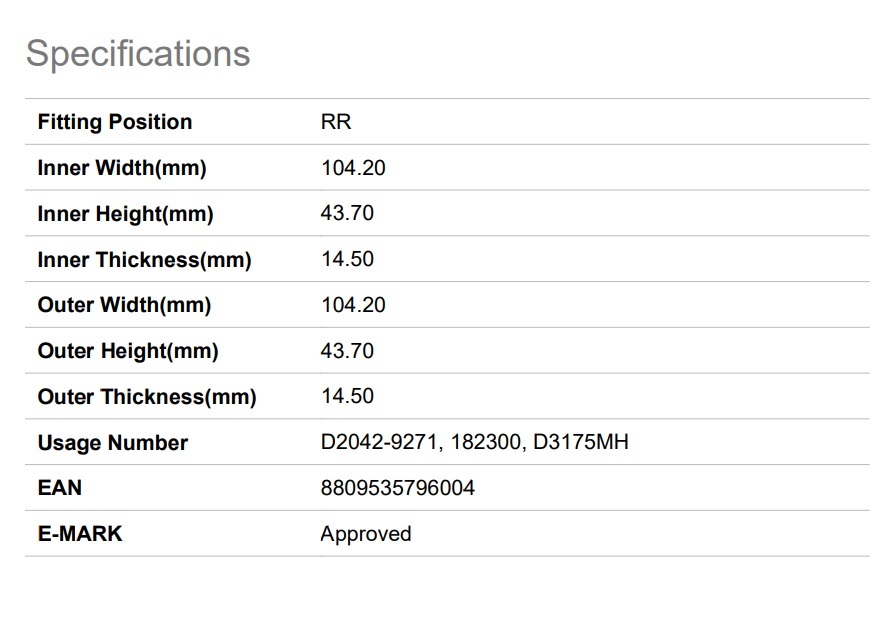Viewport: 896px width, 637px height.
Task: Select the Outer Thickness(mm) label
Action: pyautogui.click(x=147, y=397)
